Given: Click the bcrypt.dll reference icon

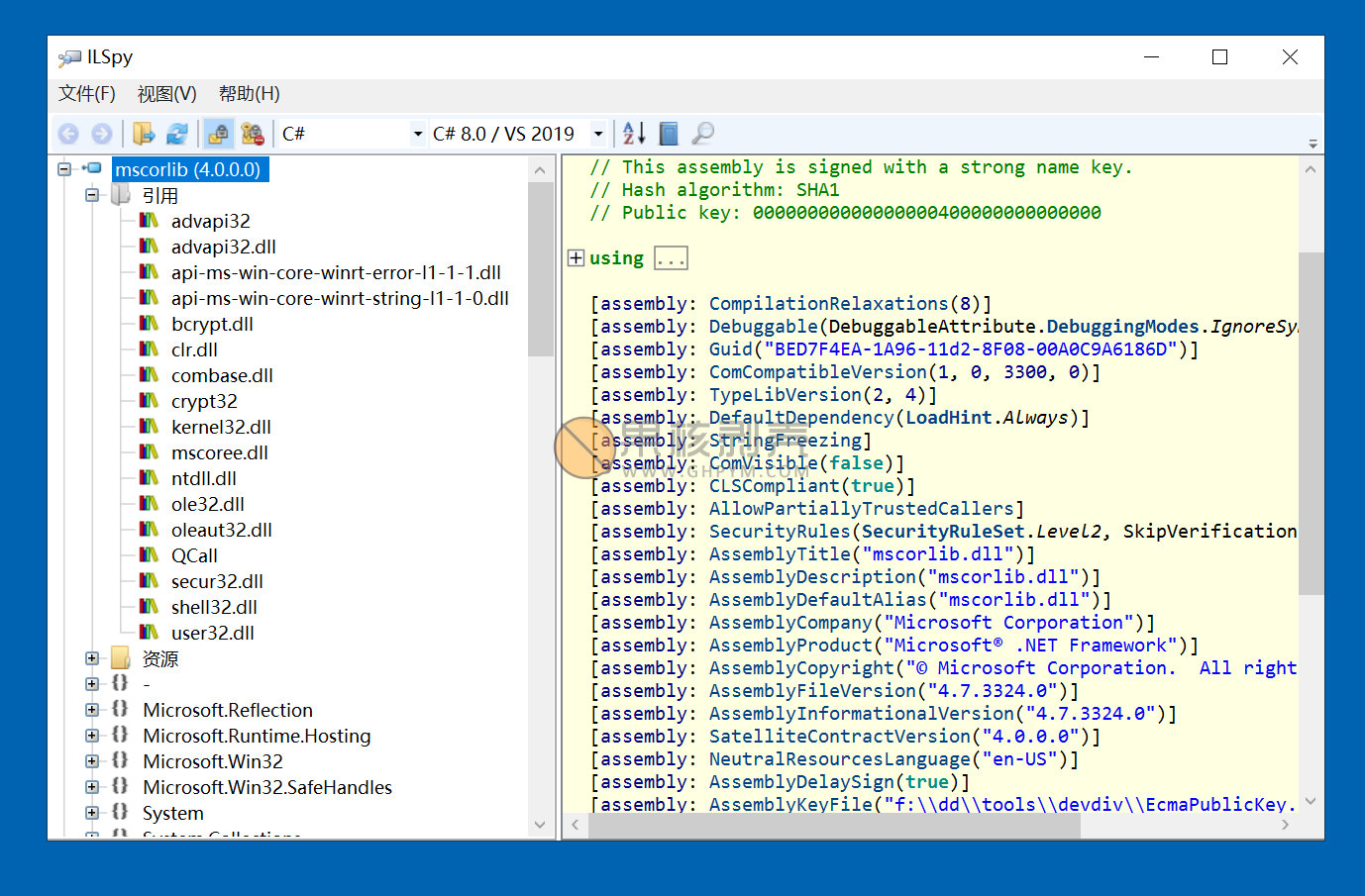Looking at the screenshot, I should point(149,323).
